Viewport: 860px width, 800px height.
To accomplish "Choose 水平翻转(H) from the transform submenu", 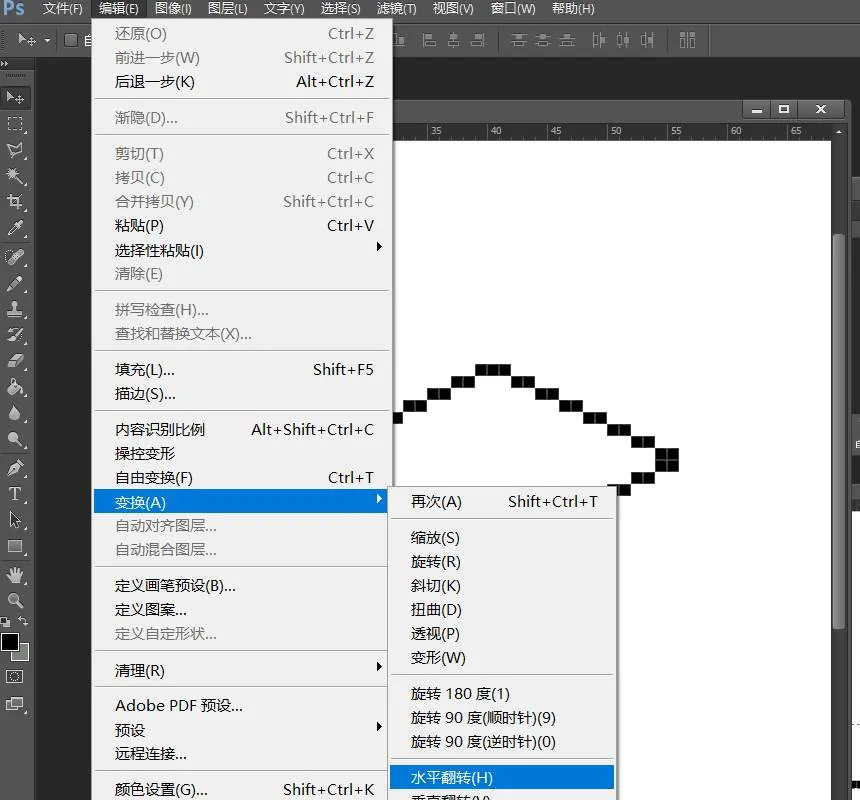I will pos(502,777).
